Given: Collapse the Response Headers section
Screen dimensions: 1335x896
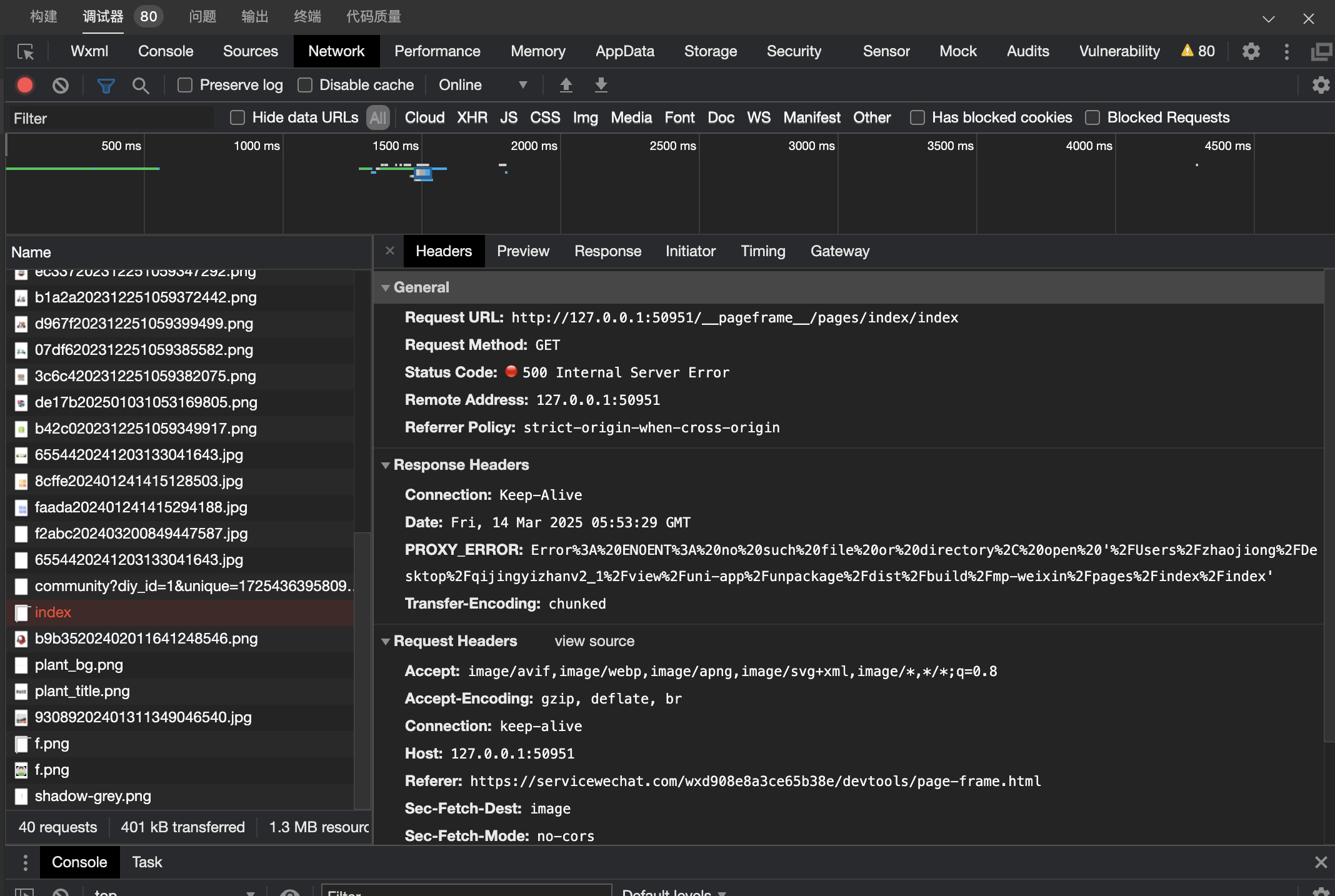Looking at the screenshot, I should coord(386,465).
